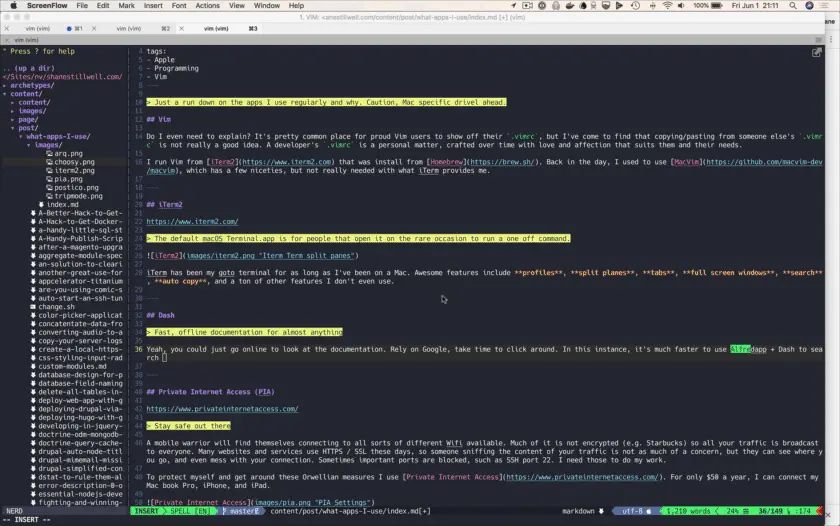Open the Time Machine menu bar icon

[x=635, y=5]
